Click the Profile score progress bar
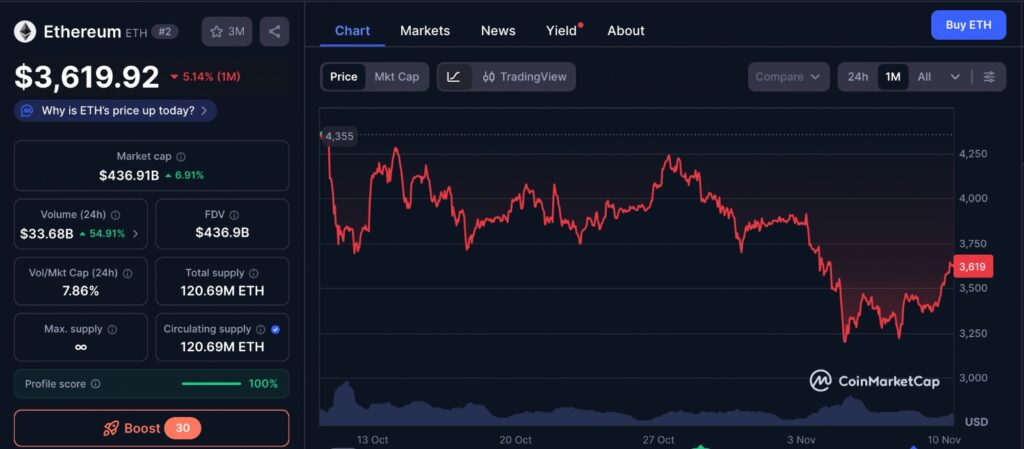Viewport: 1024px width, 449px height. tap(212, 384)
